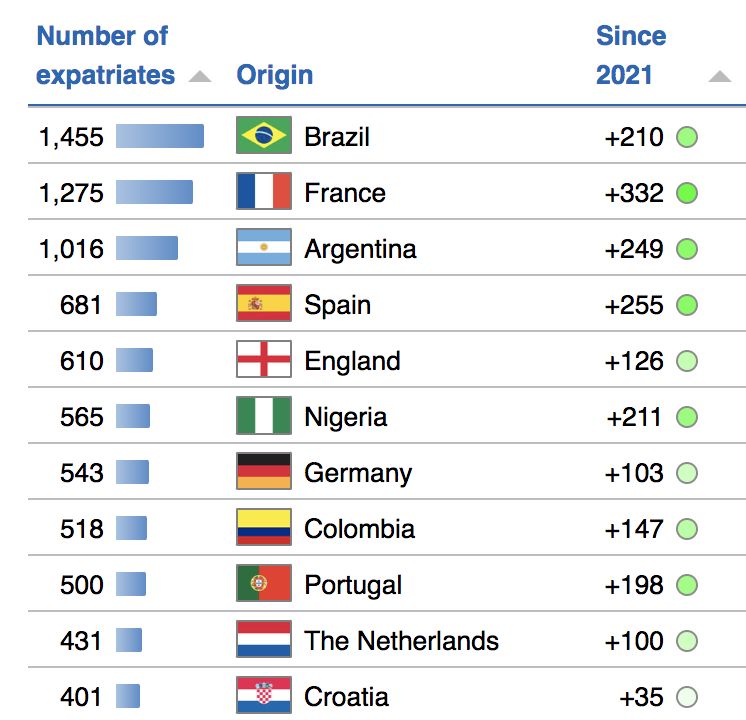Click the Brazil flag icon

pyautogui.click(x=264, y=135)
